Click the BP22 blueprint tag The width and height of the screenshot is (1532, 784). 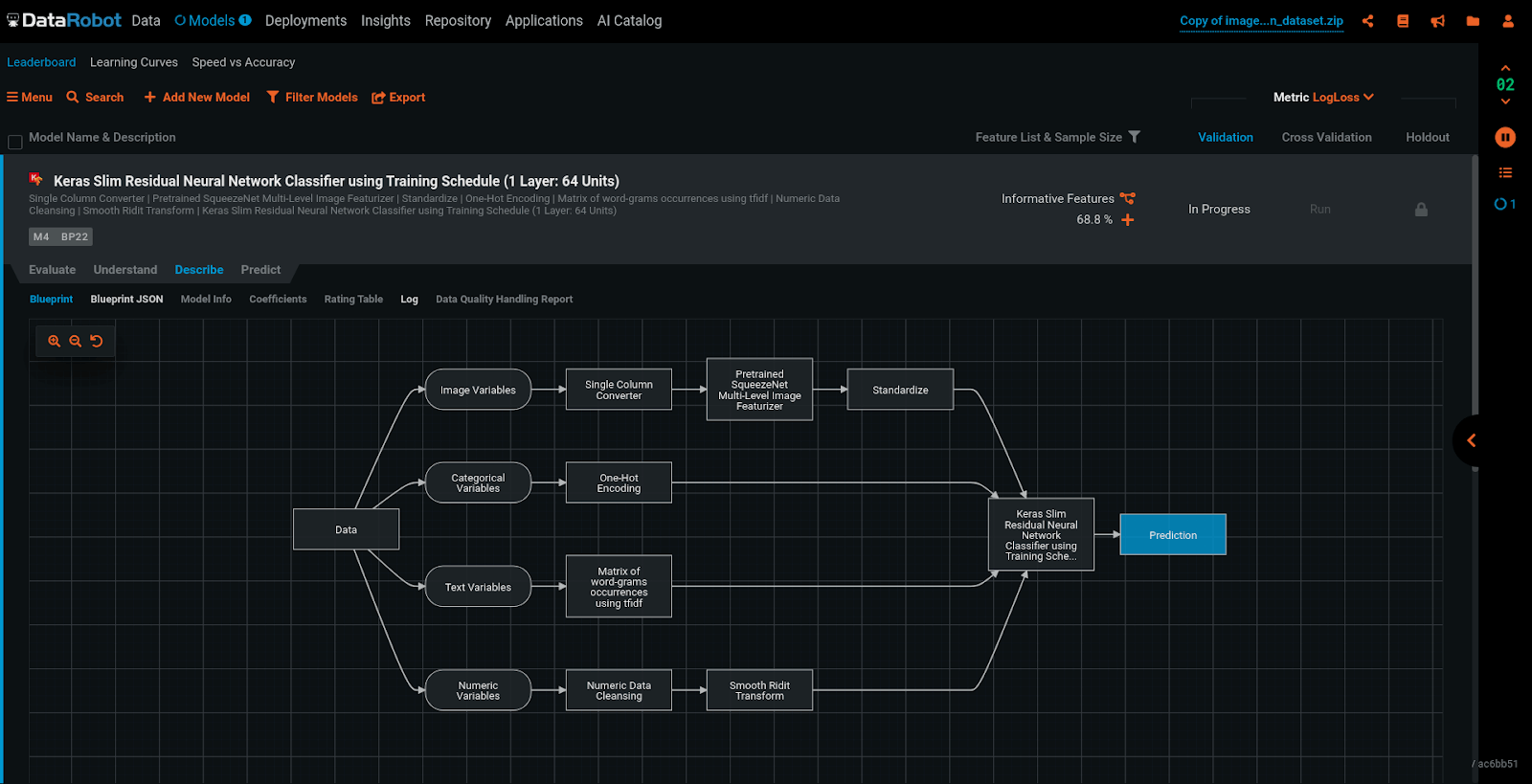click(75, 236)
